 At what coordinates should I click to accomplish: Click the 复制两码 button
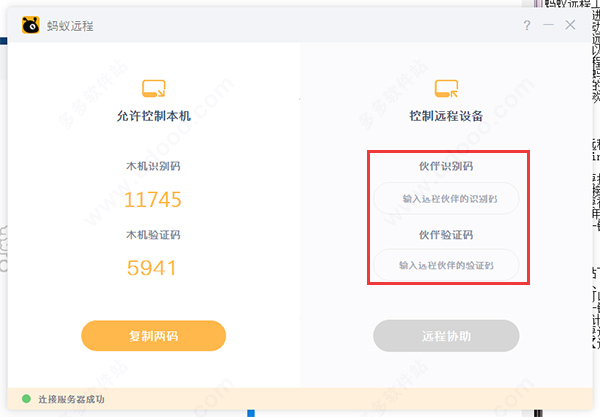click(153, 336)
